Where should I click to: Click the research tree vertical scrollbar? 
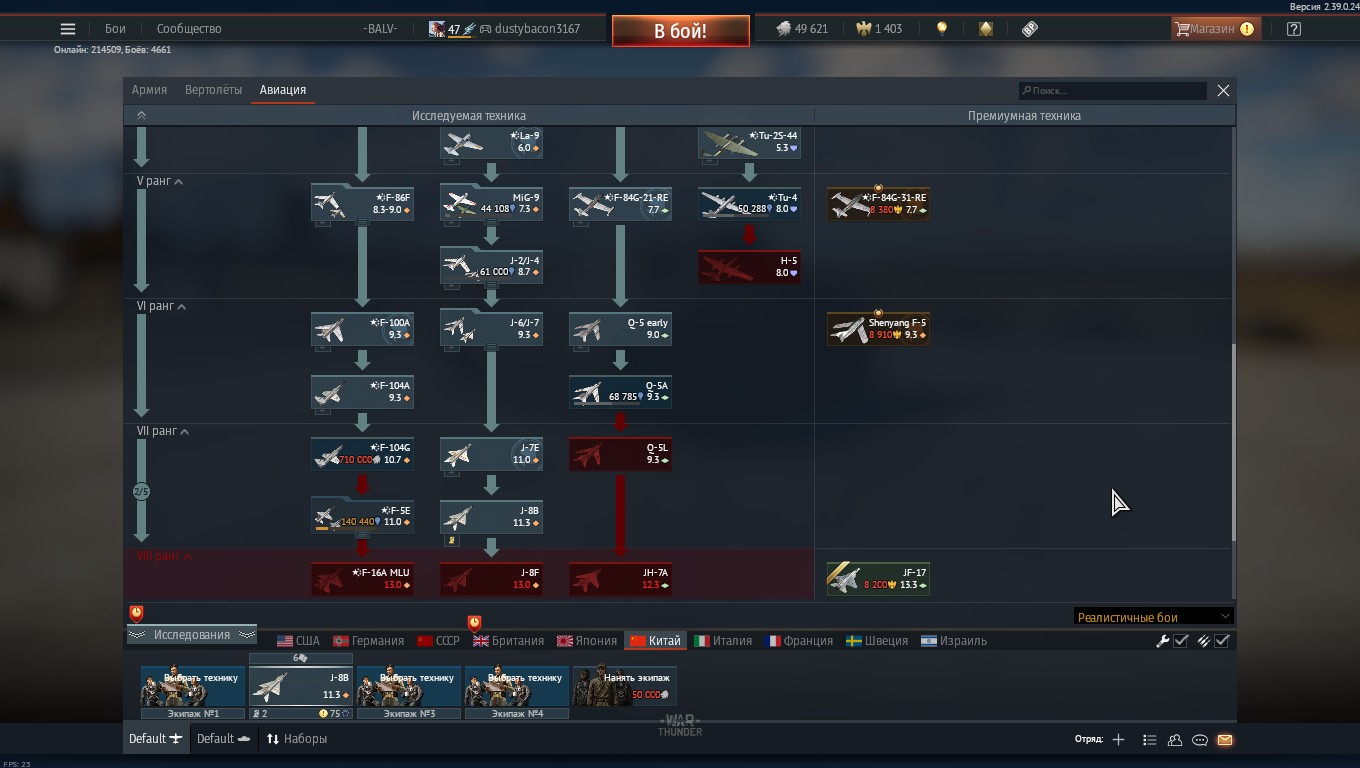(1233, 443)
